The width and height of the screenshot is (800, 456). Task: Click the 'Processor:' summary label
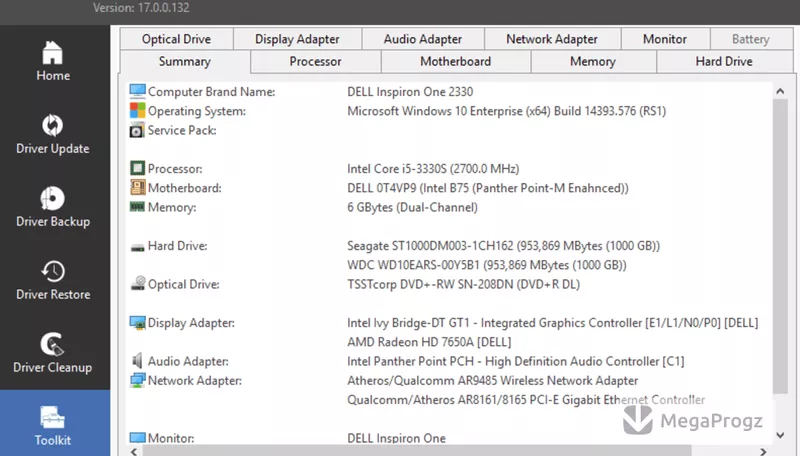(175, 169)
